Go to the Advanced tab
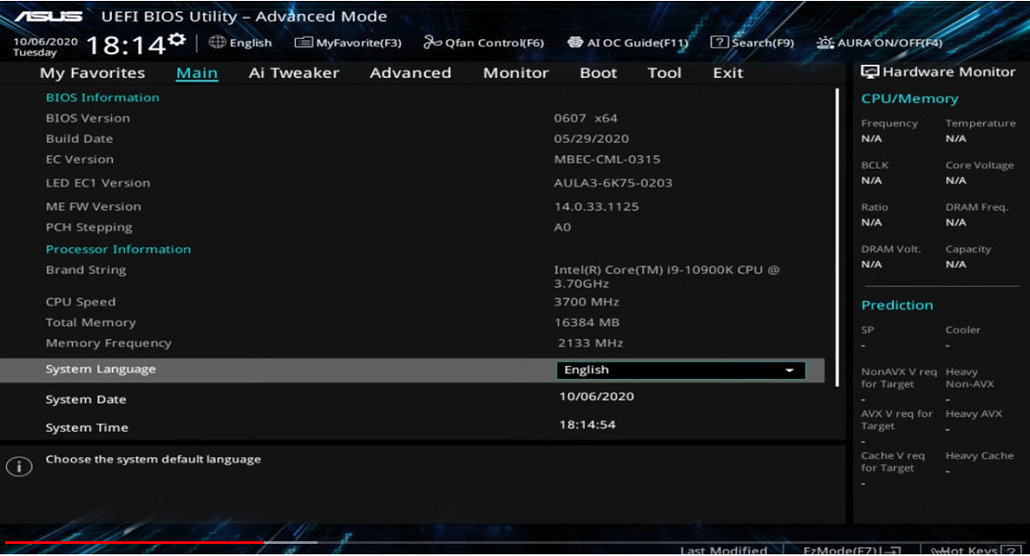This screenshot has width=1030, height=556. [411, 73]
